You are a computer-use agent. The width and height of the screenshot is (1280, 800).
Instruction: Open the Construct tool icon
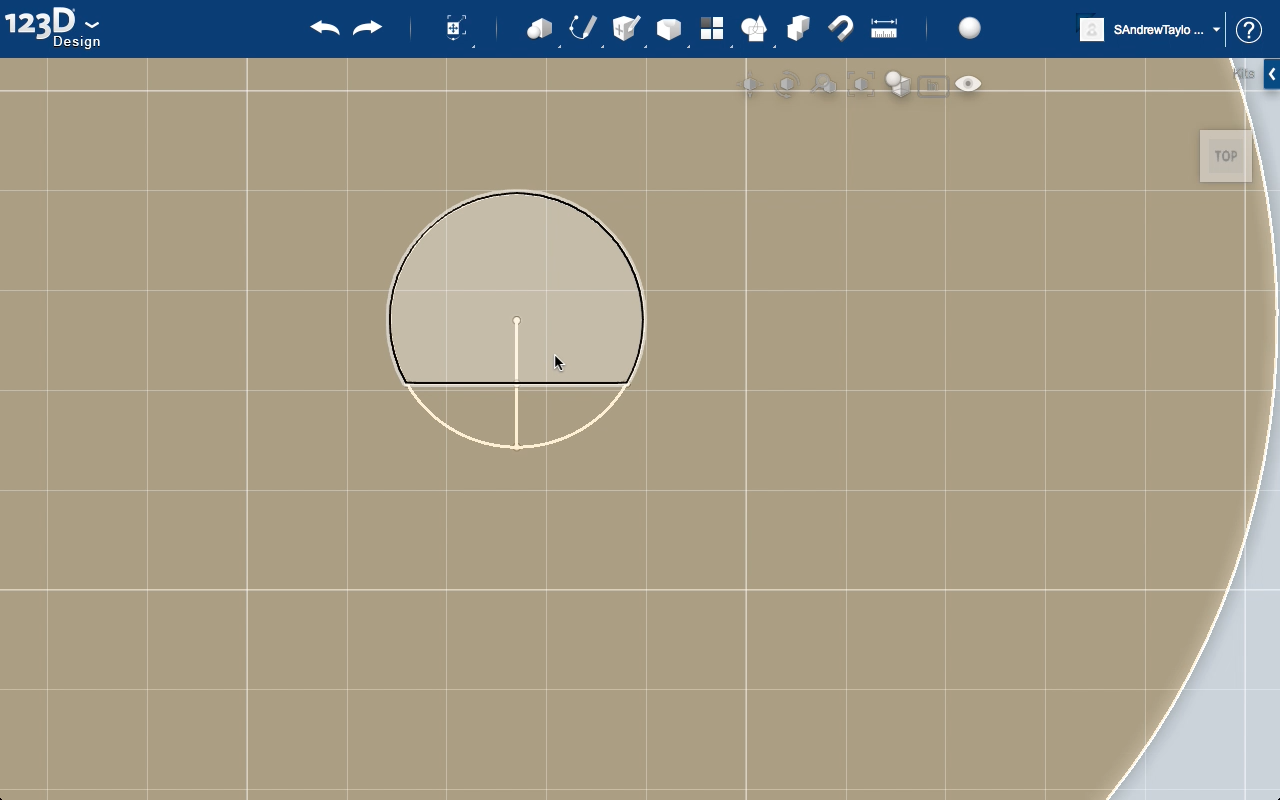click(626, 28)
